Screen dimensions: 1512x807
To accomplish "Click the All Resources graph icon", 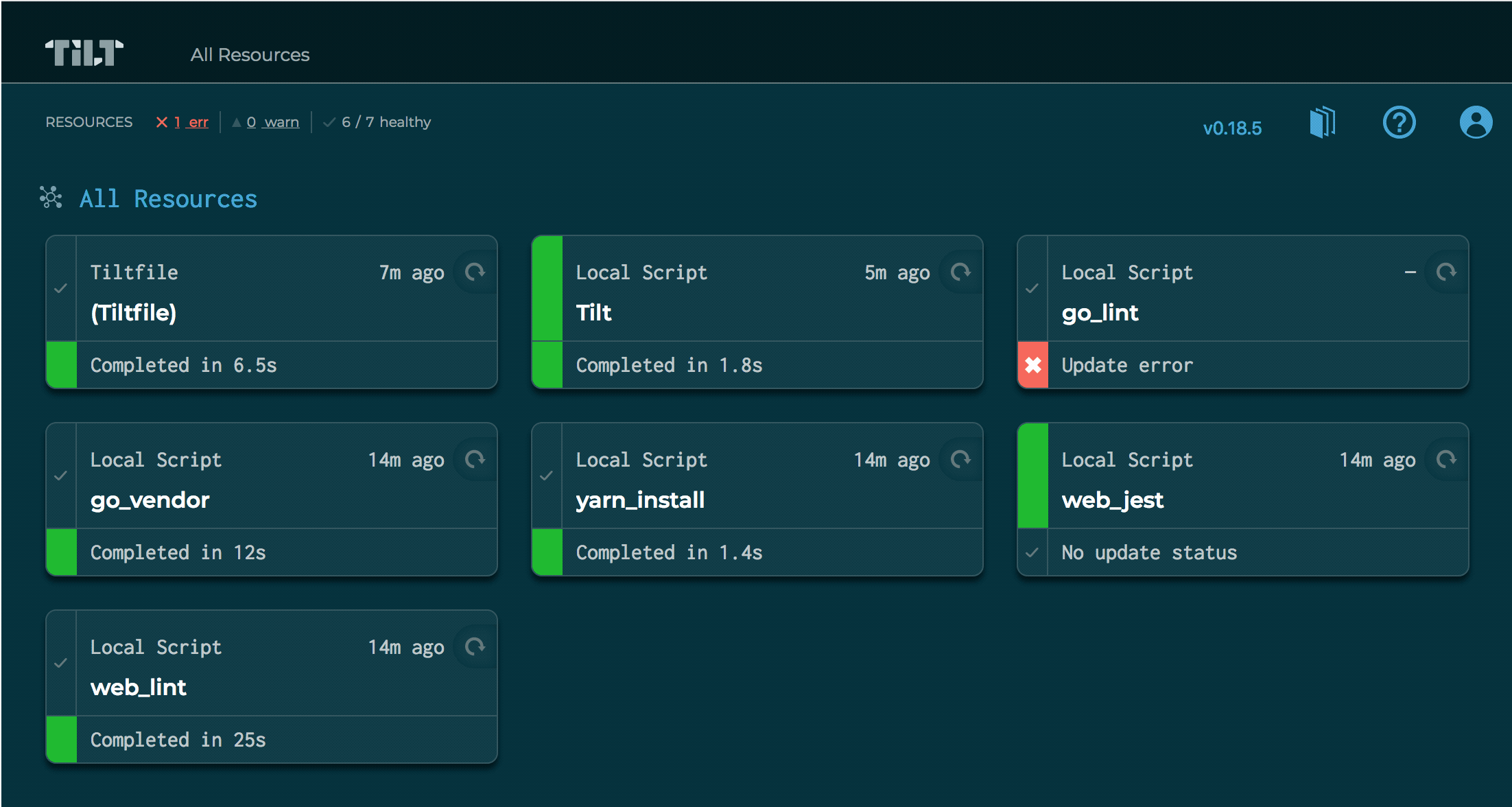I will [51, 198].
